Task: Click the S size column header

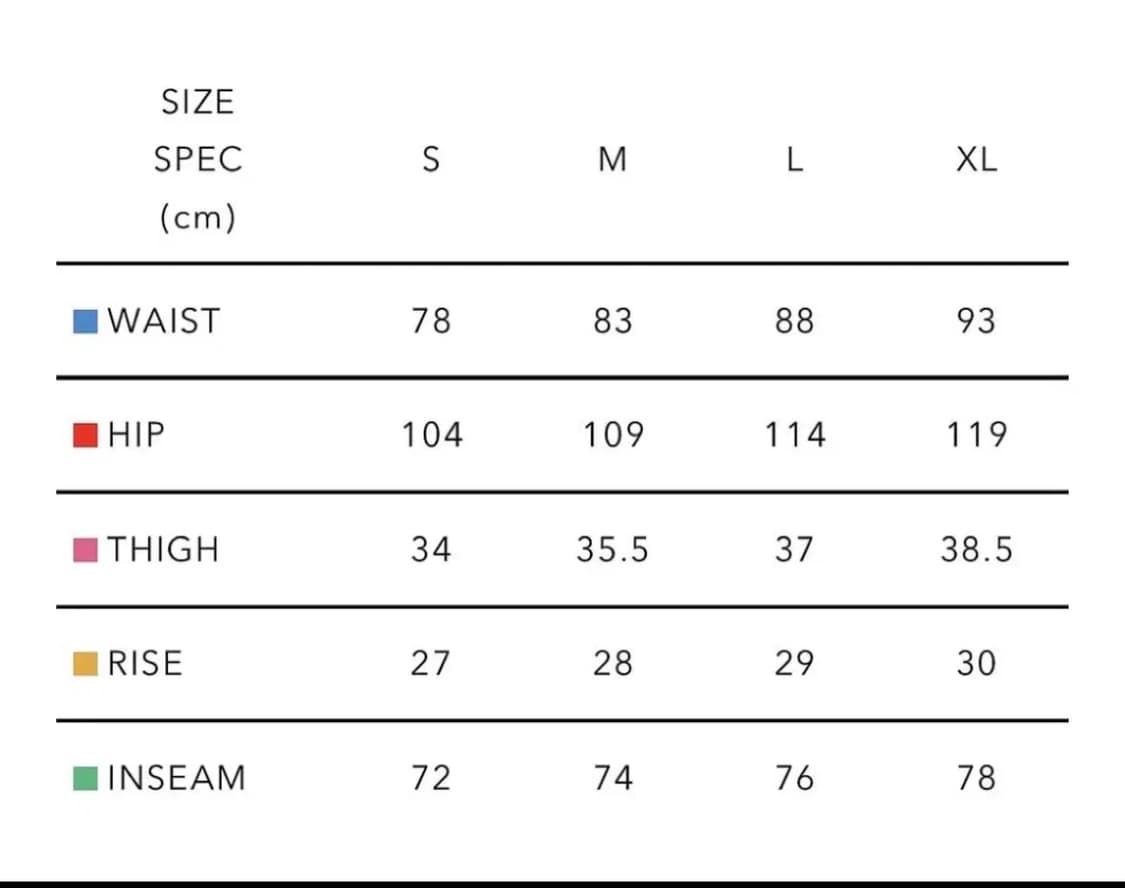Action: (431, 160)
